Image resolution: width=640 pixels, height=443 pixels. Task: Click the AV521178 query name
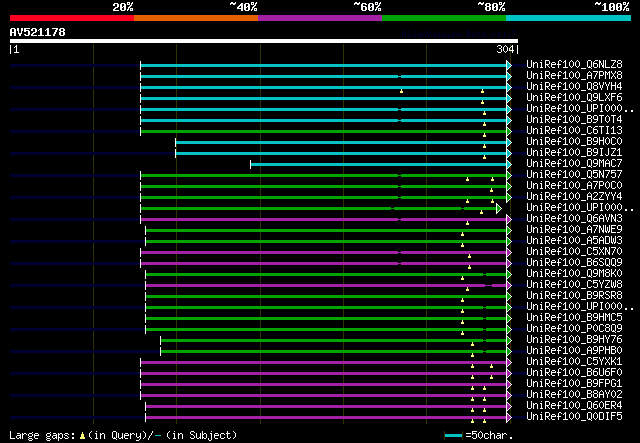[x=38, y=32]
